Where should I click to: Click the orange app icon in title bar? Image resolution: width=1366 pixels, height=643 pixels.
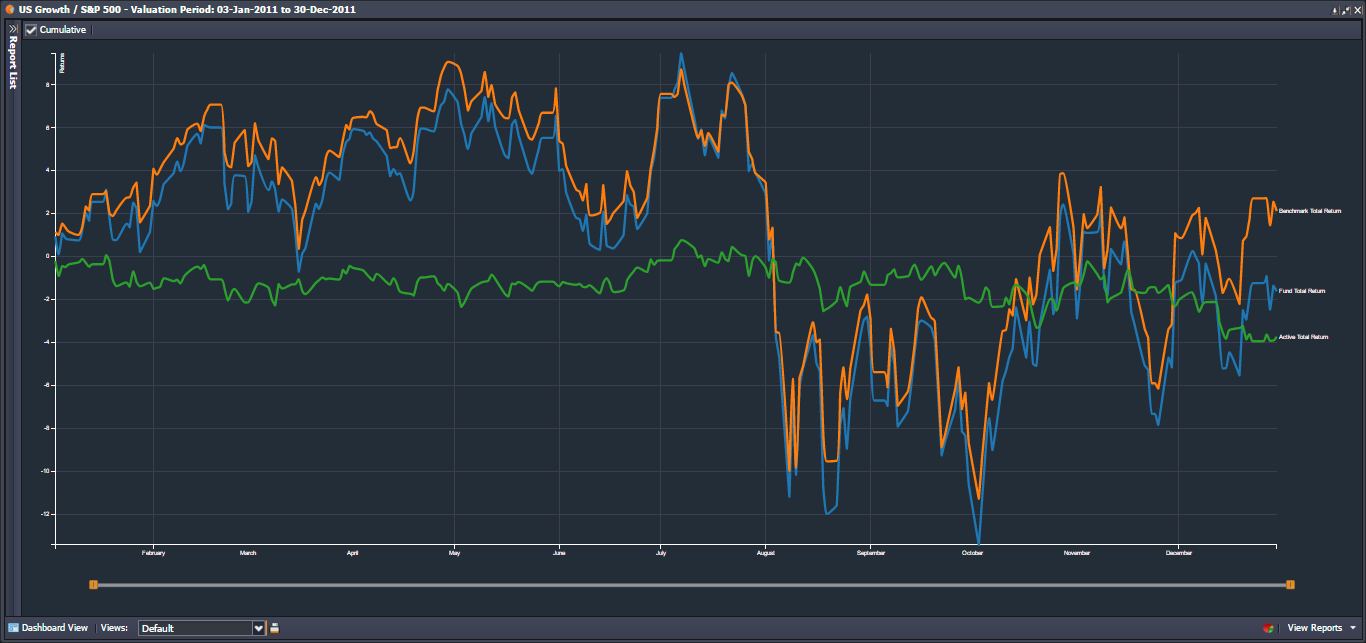[x=9, y=9]
